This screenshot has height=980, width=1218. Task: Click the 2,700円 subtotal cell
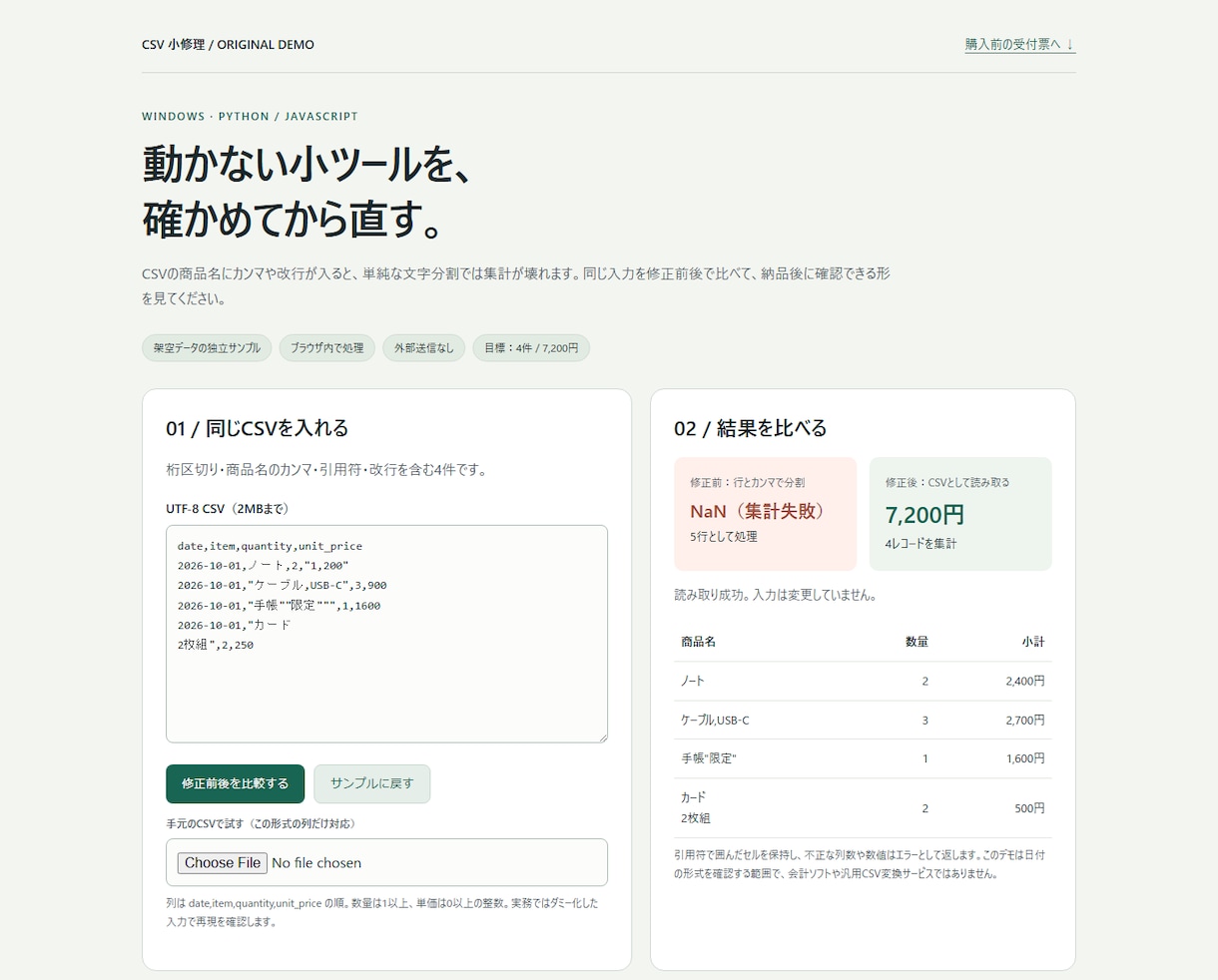pyautogui.click(x=1025, y=720)
